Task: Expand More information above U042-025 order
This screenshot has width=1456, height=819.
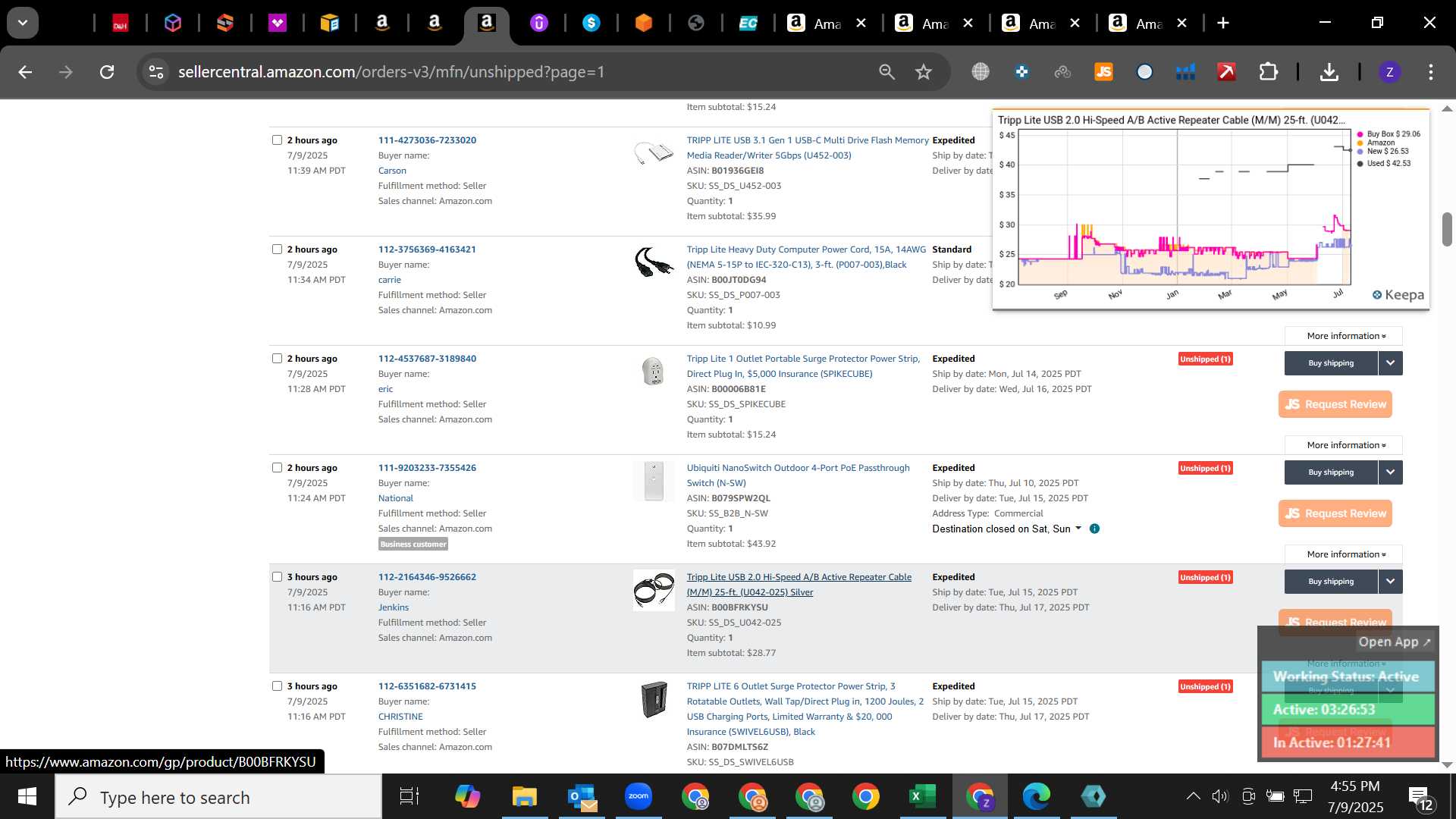Action: [x=1344, y=554]
